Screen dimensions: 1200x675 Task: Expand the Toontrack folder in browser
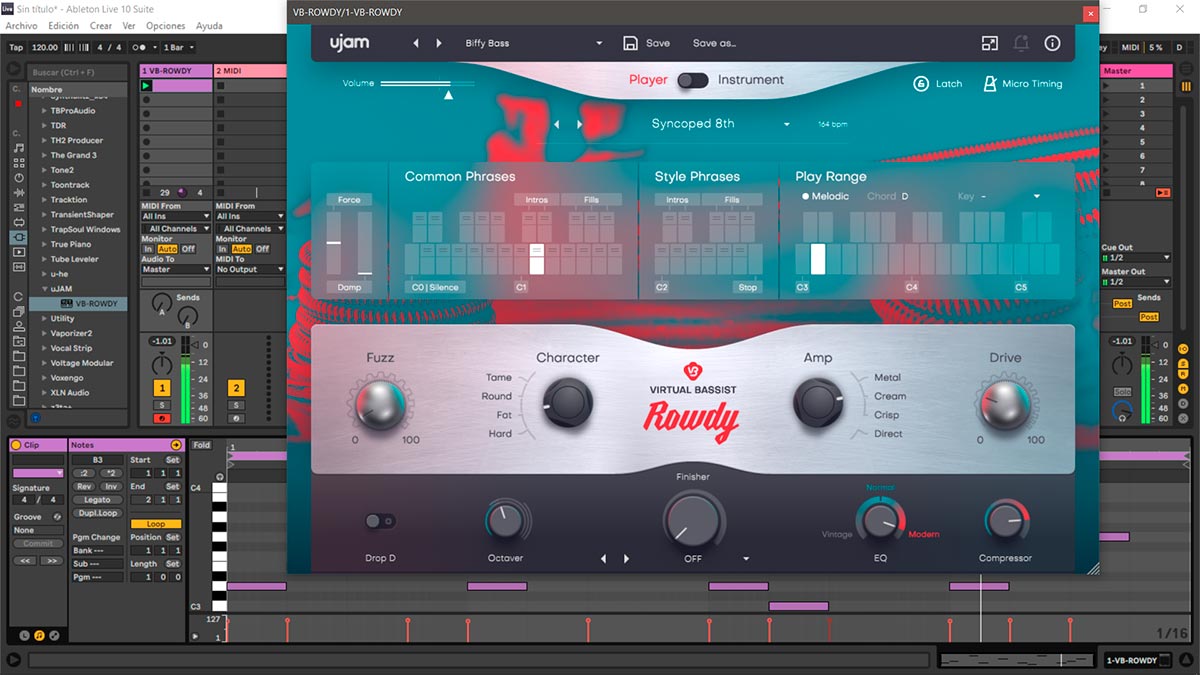point(44,185)
